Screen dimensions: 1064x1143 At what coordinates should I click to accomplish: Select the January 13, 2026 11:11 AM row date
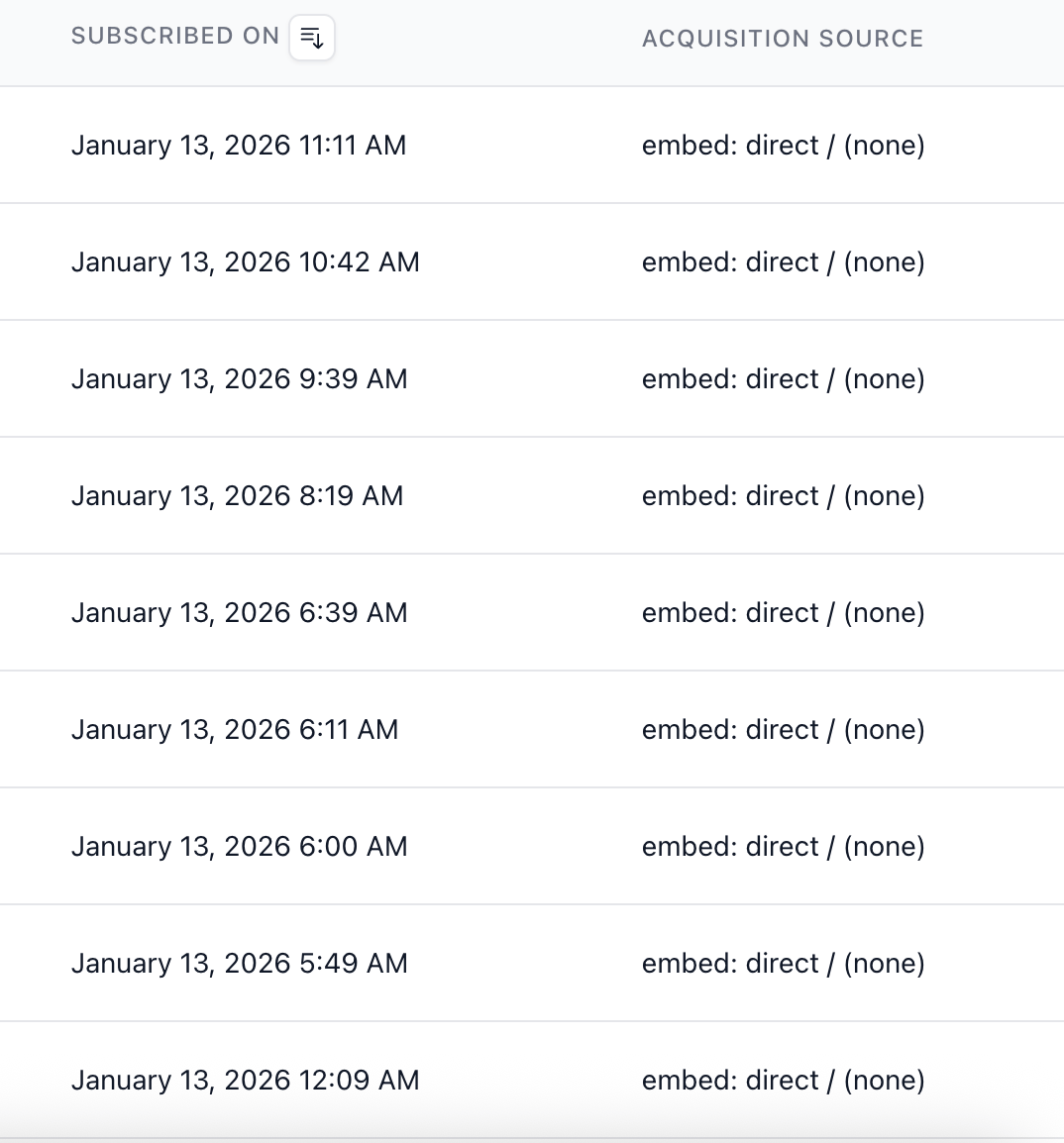tap(239, 146)
